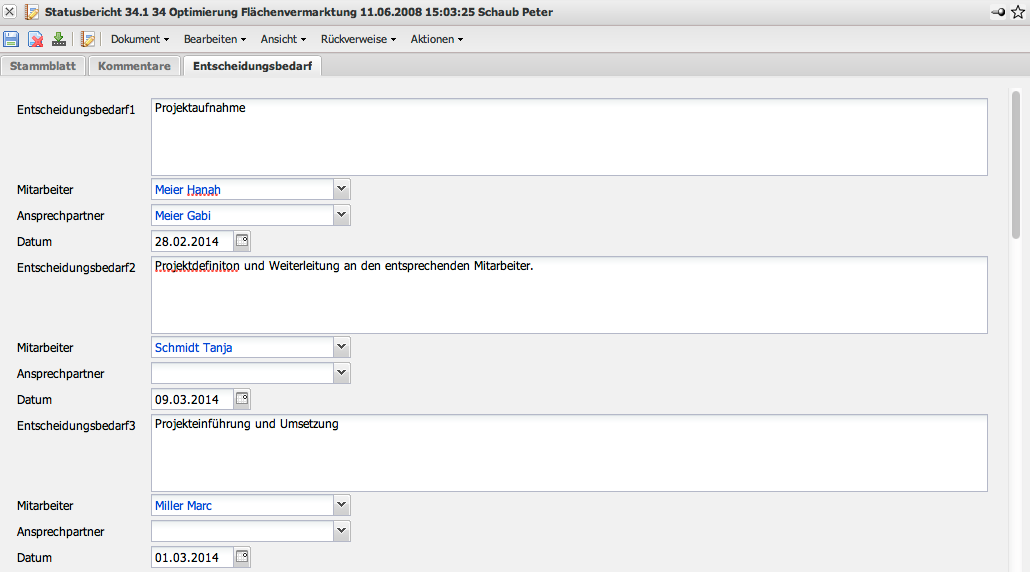Screen dimensions: 1030x572
Task: Open the Rückverweise menu
Action: pos(358,39)
